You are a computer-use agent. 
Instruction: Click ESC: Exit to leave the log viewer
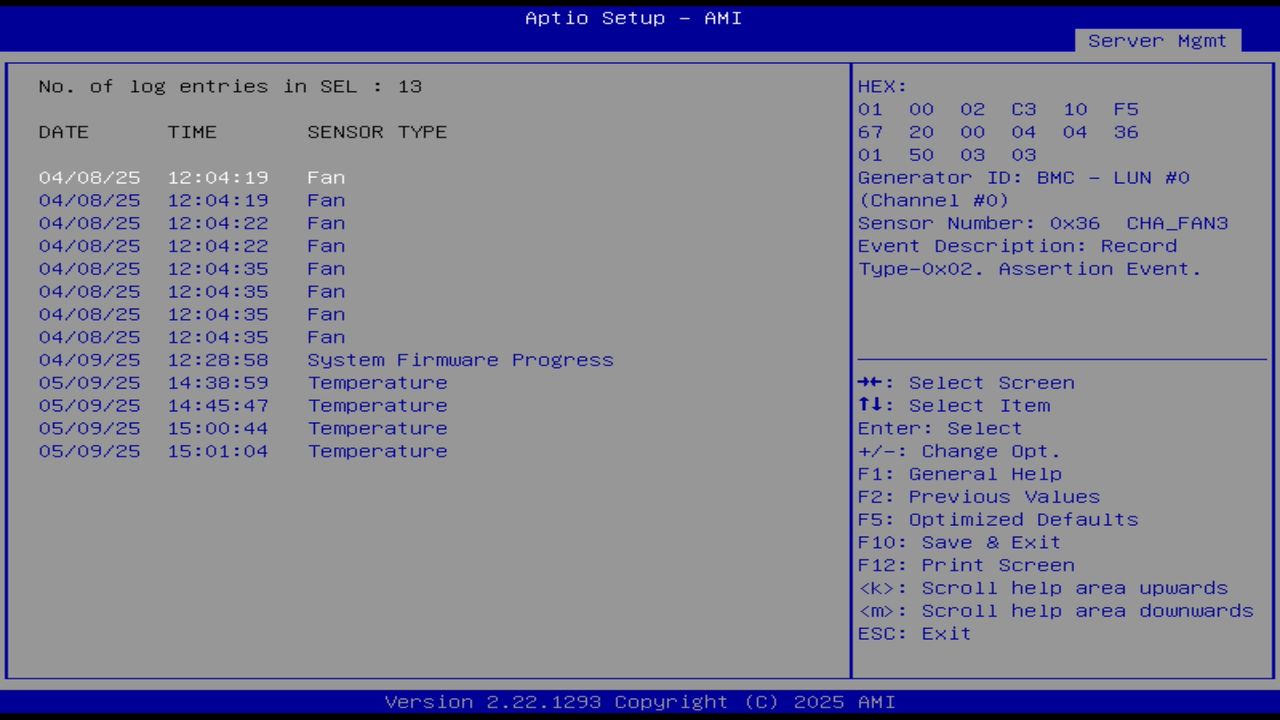pos(913,633)
